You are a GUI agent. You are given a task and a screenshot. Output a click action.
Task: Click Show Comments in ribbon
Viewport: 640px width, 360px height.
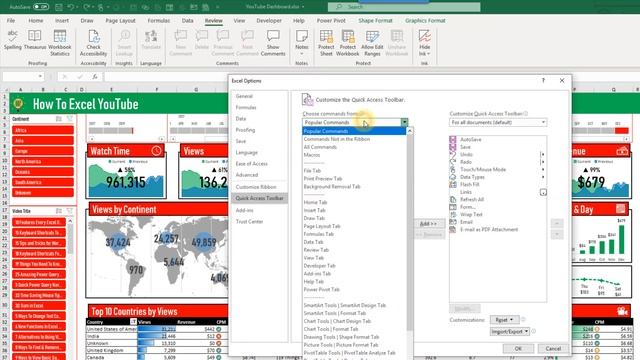(x=273, y=43)
